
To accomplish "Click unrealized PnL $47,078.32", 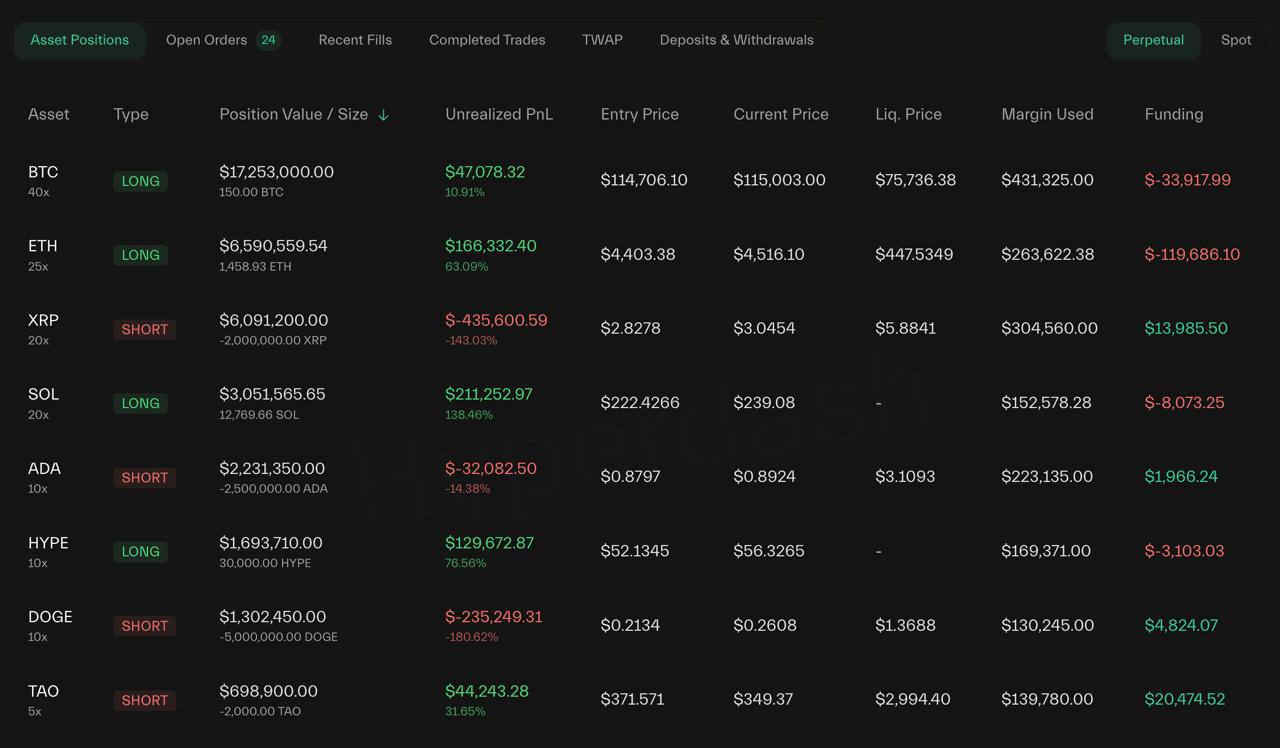I will click(485, 172).
